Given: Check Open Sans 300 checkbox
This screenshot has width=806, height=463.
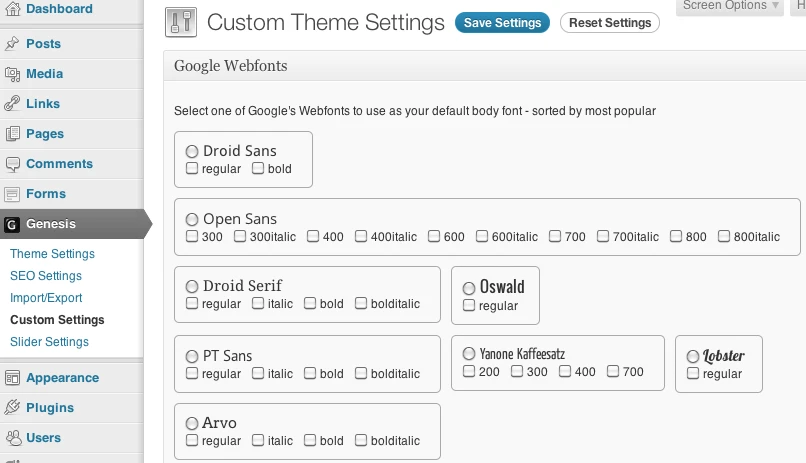Looking at the screenshot, I should 192,236.
